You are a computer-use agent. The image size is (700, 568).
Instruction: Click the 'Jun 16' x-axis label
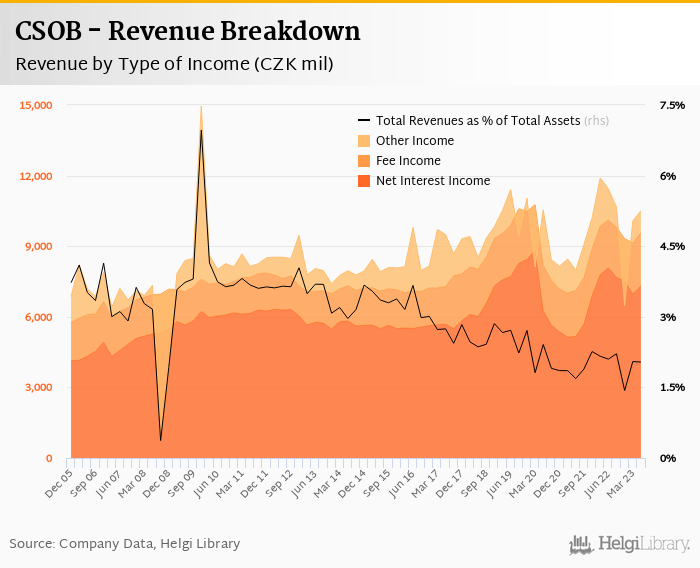point(401,484)
